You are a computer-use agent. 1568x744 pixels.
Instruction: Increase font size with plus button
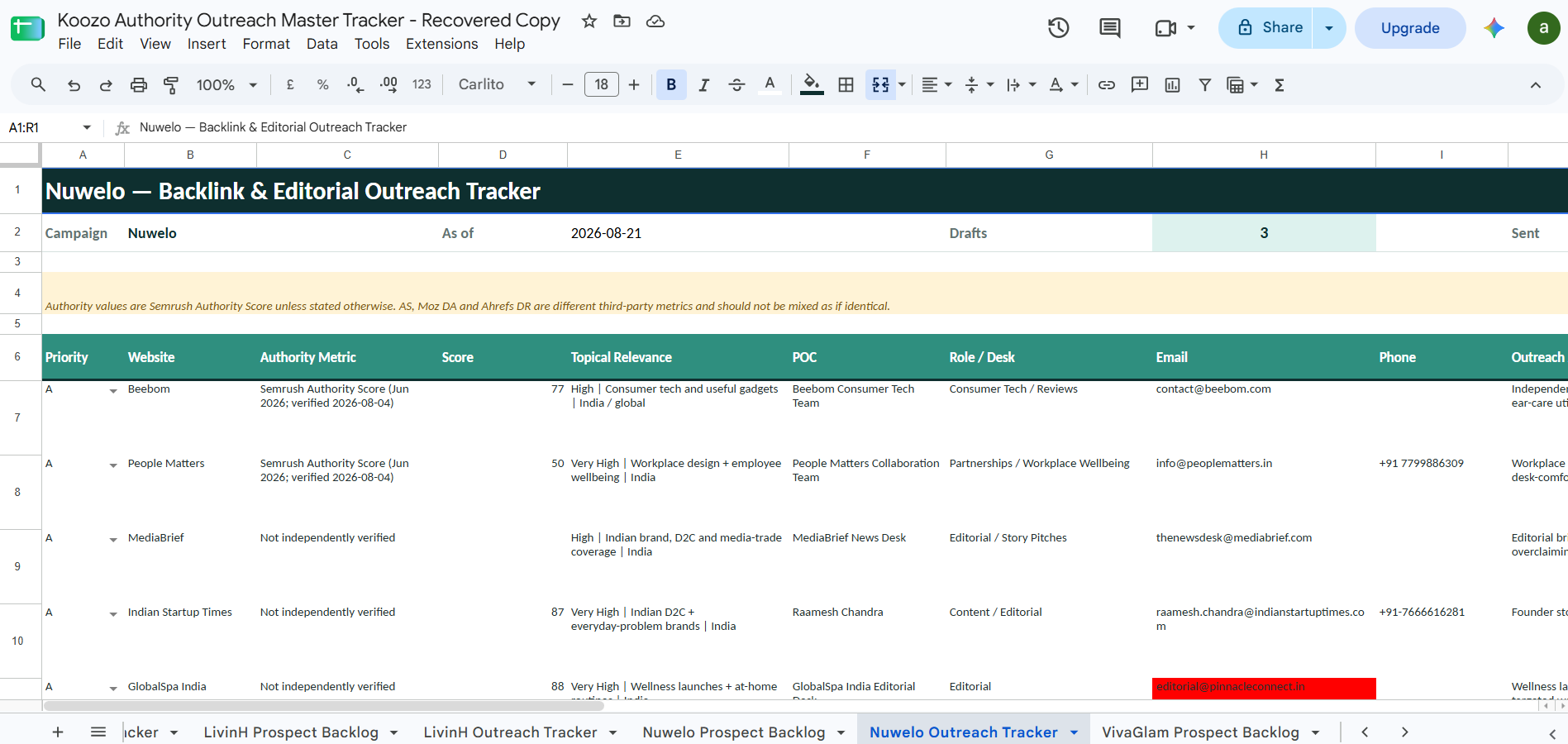[x=634, y=84]
